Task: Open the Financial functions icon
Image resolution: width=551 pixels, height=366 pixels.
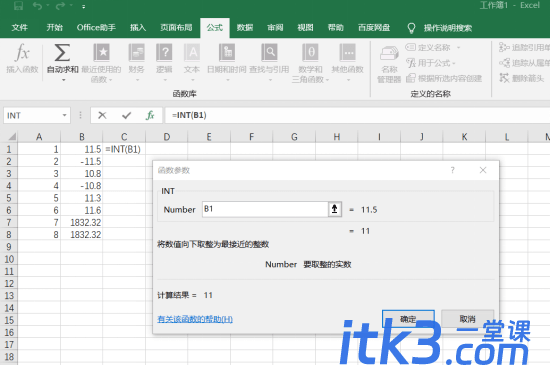Action: point(137,53)
